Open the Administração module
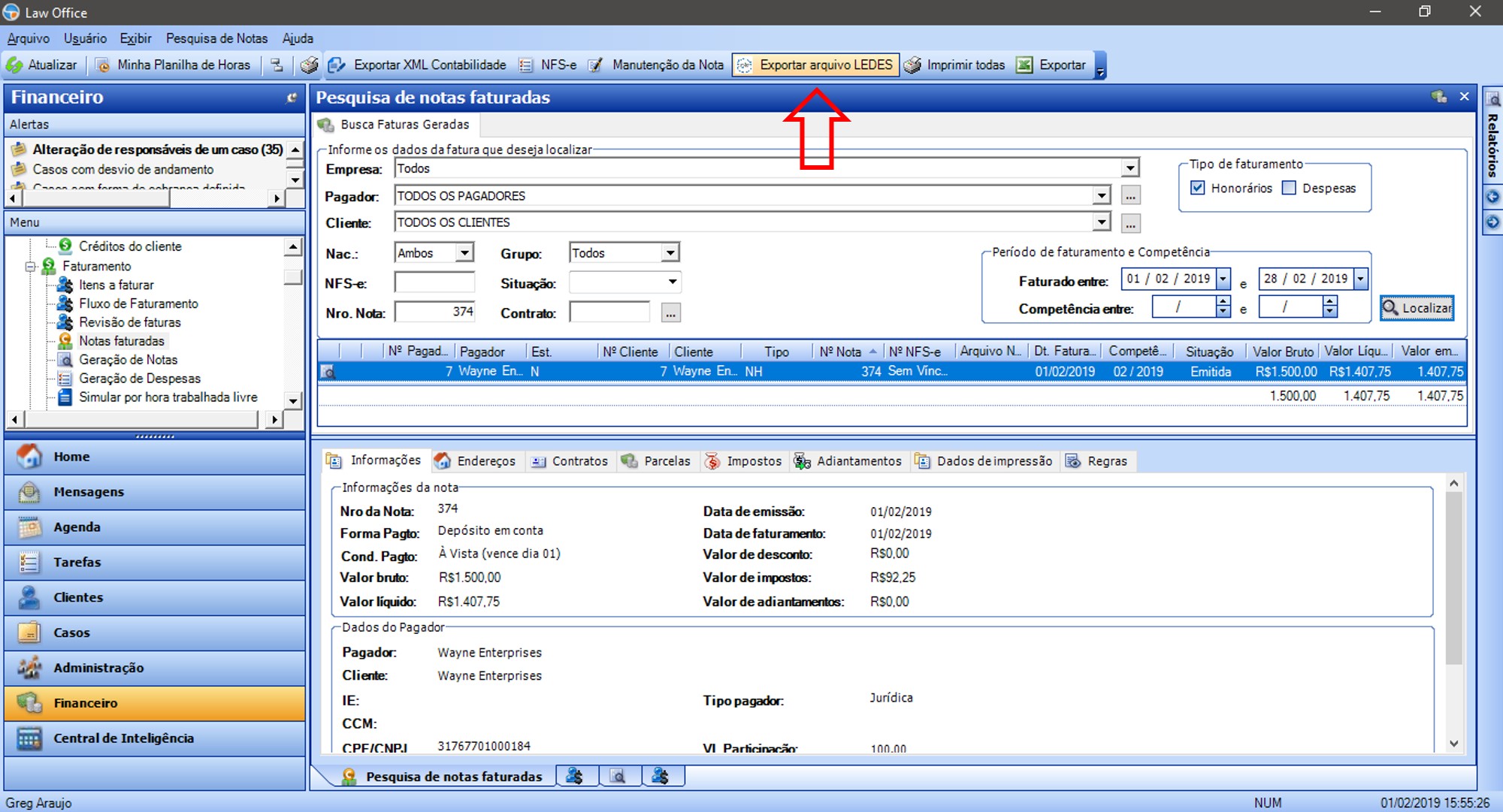1503x812 pixels. pos(155,669)
